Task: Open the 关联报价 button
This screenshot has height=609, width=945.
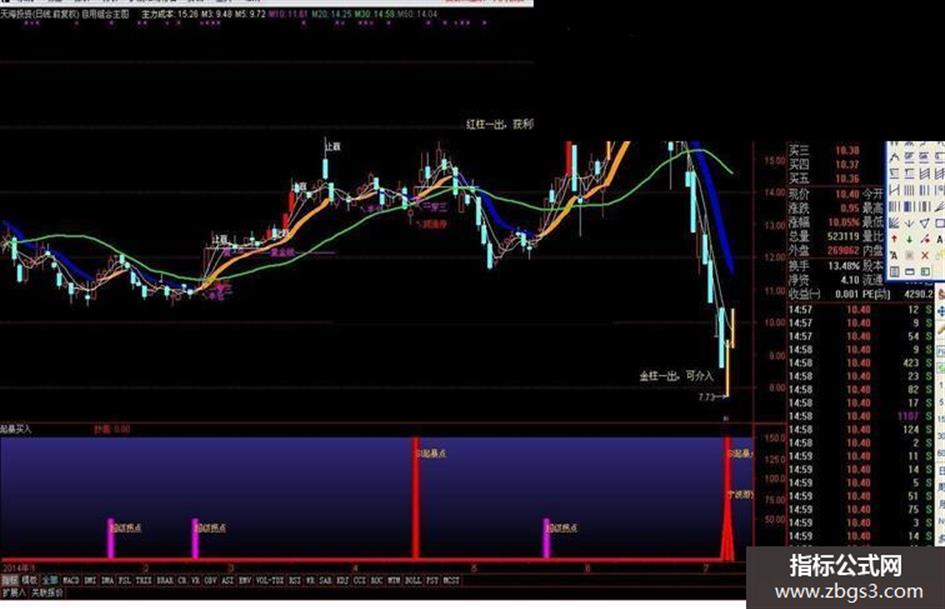Action: [x=48, y=593]
